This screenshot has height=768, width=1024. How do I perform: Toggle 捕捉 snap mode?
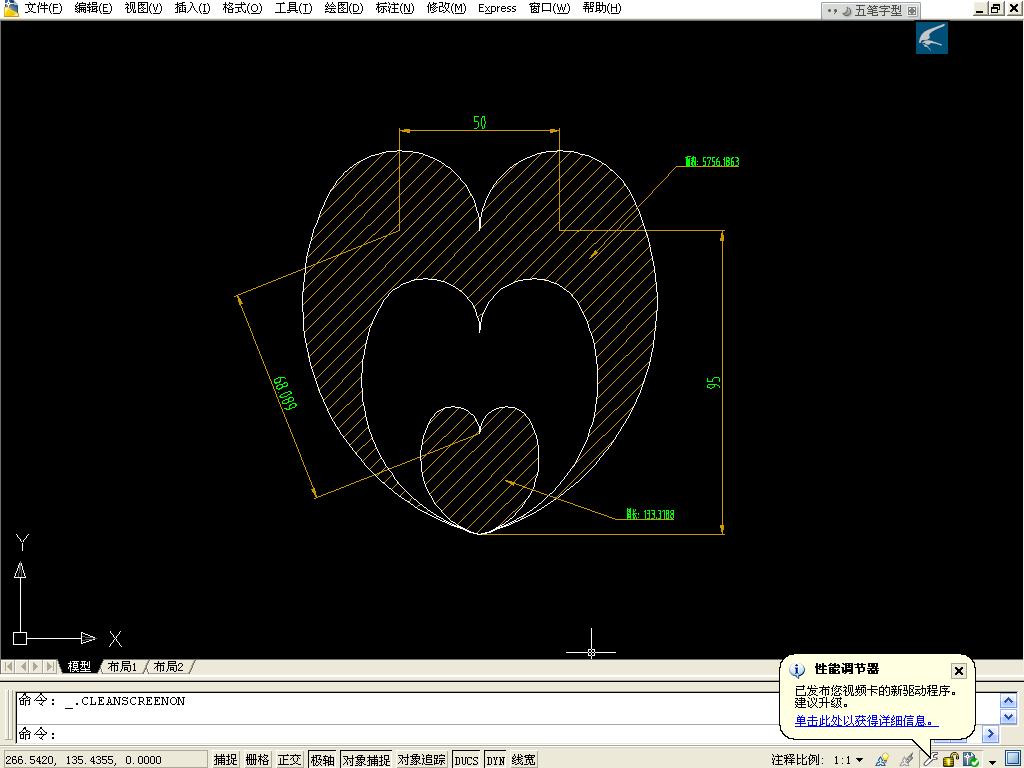[225, 760]
